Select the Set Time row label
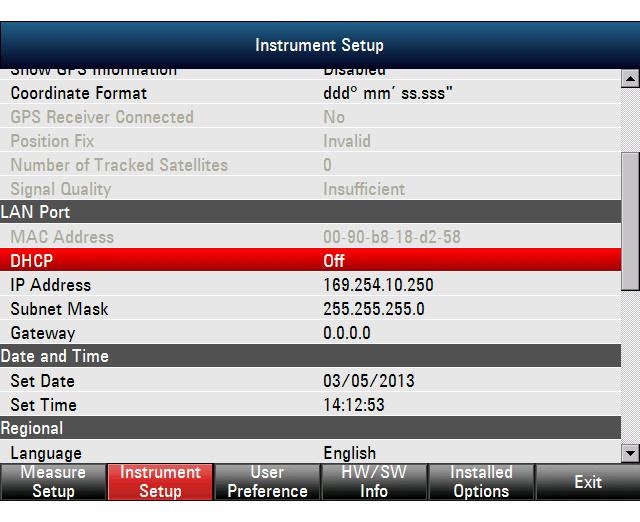Viewport: 640px width, 522px height. point(44,405)
